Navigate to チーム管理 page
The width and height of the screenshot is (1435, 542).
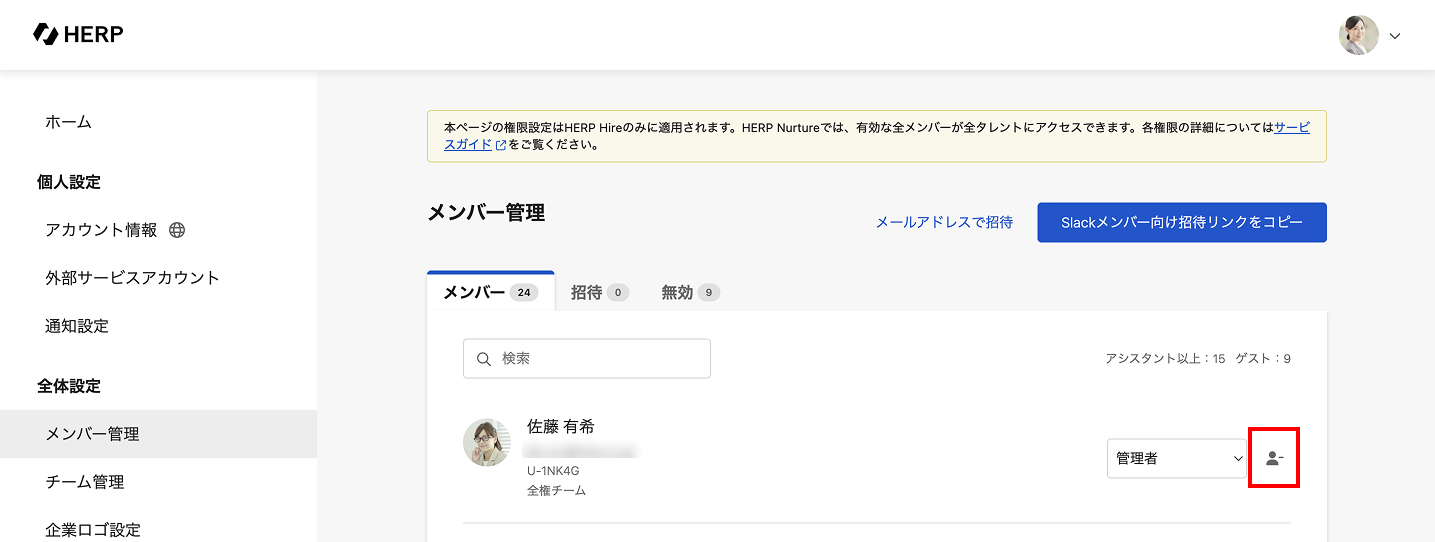tap(85, 482)
